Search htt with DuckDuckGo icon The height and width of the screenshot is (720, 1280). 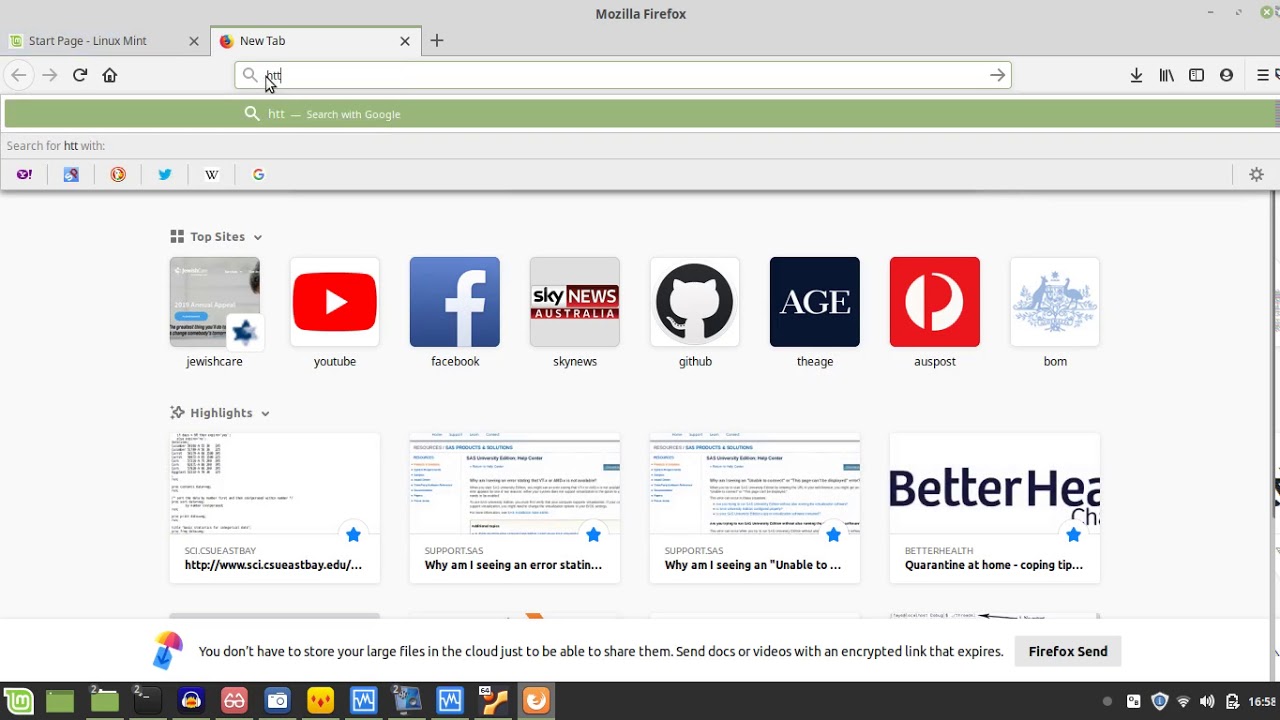118,174
